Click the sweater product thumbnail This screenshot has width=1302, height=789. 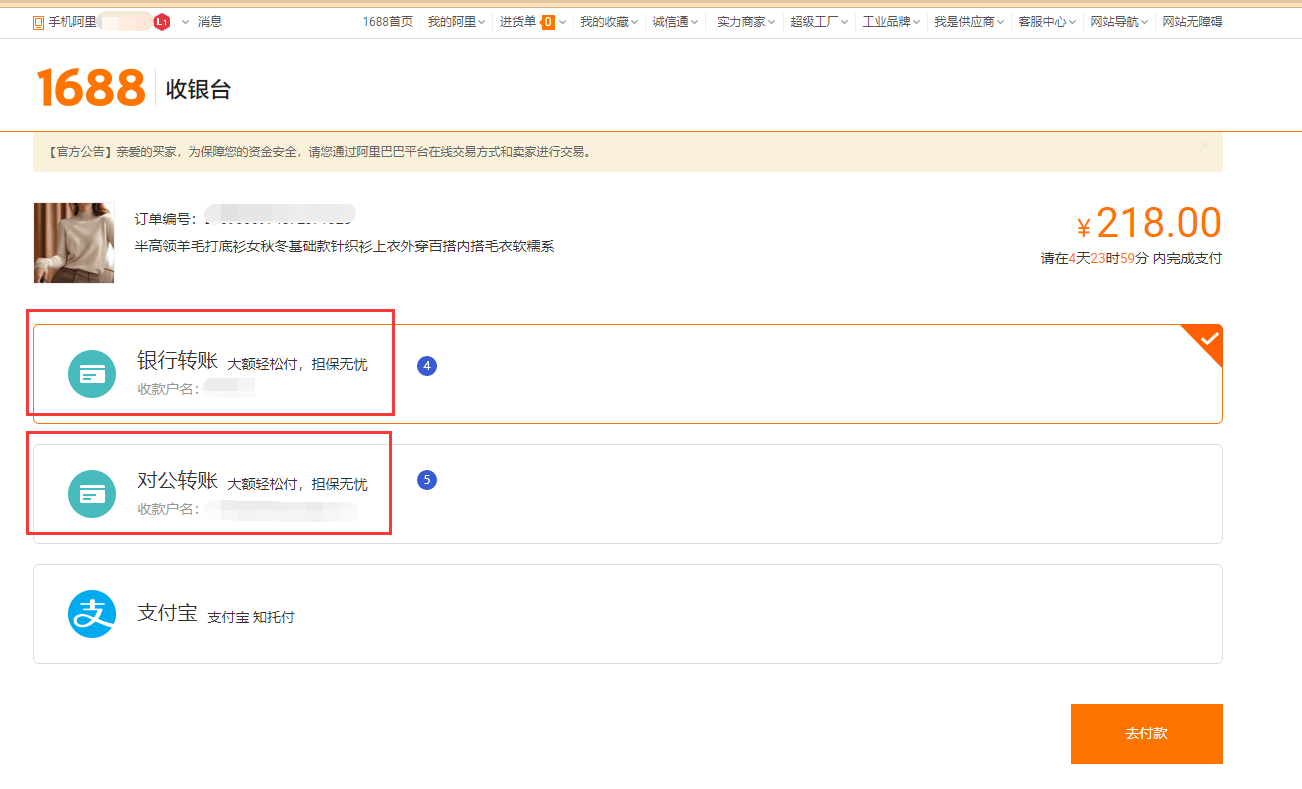74,243
